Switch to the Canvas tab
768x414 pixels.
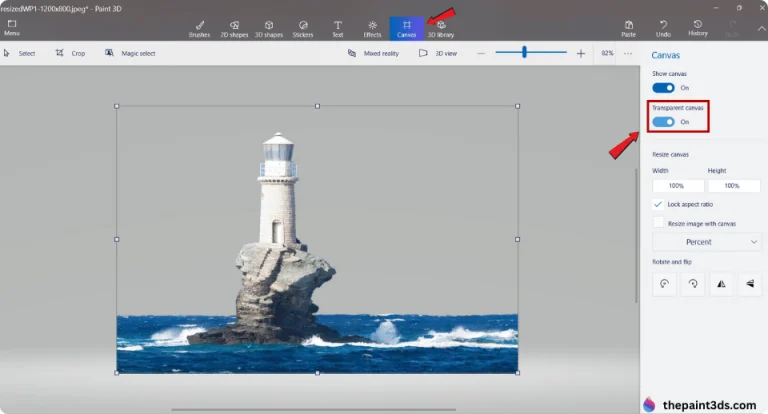407,29
